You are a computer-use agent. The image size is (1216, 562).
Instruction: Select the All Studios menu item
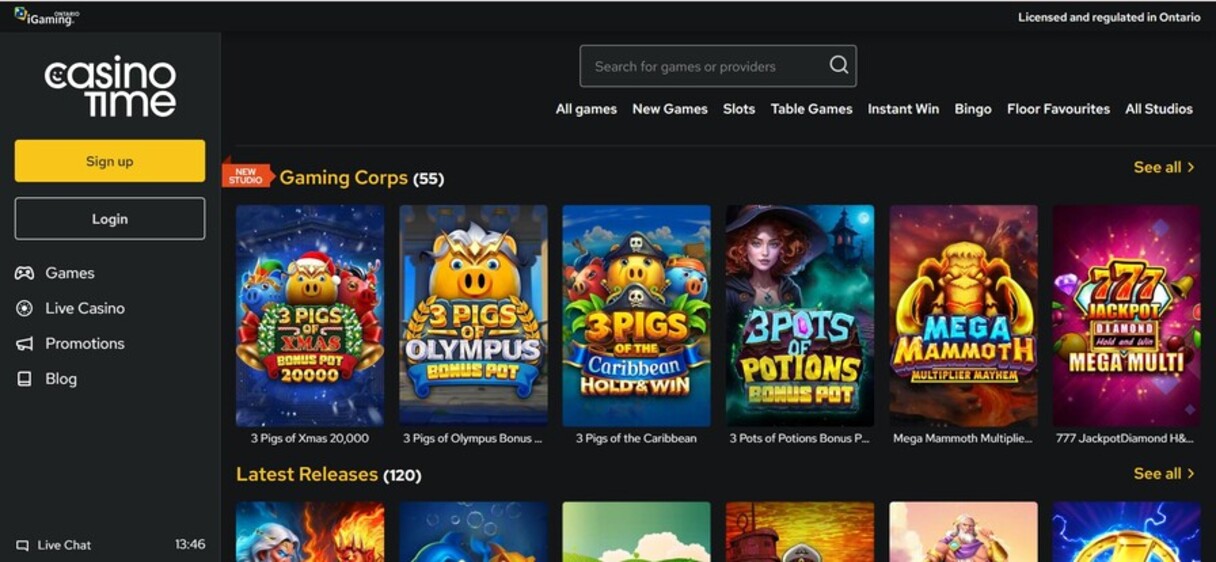pyautogui.click(x=1158, y=109)
